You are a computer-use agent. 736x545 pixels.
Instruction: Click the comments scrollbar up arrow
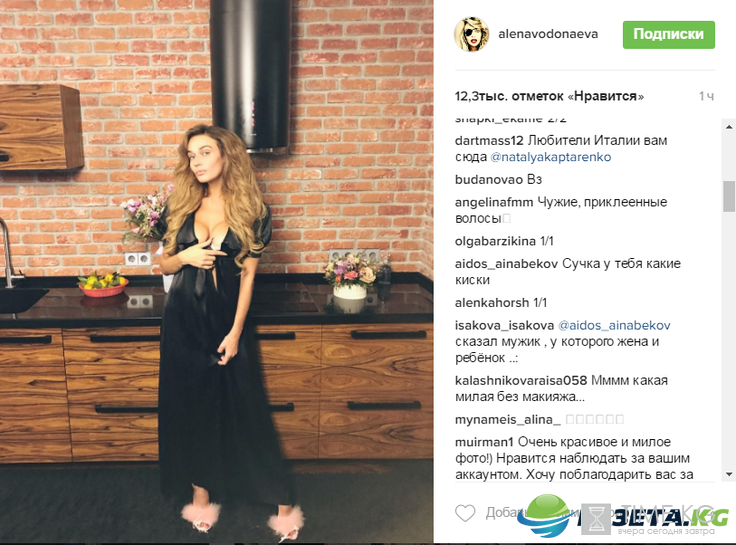pyautogui.click(x=729, y=127)
